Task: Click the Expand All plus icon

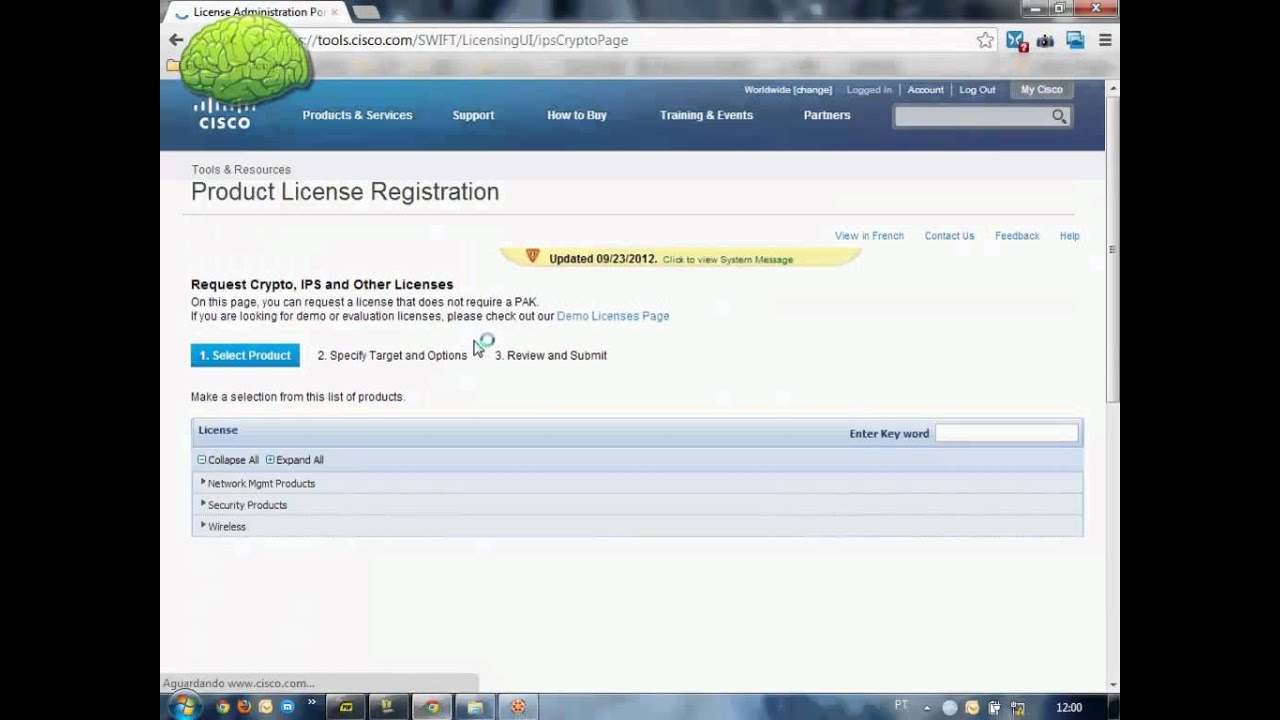Action: (270, 460)
